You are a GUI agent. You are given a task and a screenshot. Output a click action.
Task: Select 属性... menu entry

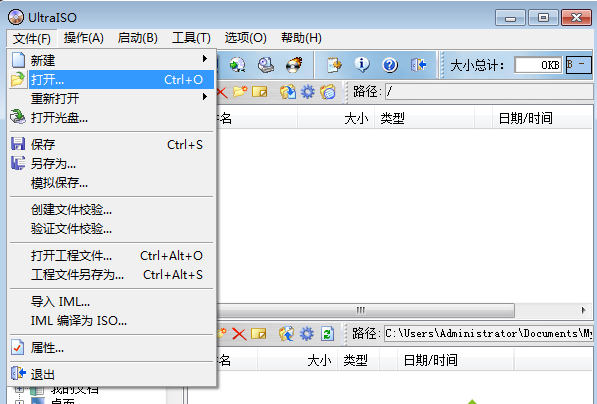pyautogui.click(x=112, y=348)
